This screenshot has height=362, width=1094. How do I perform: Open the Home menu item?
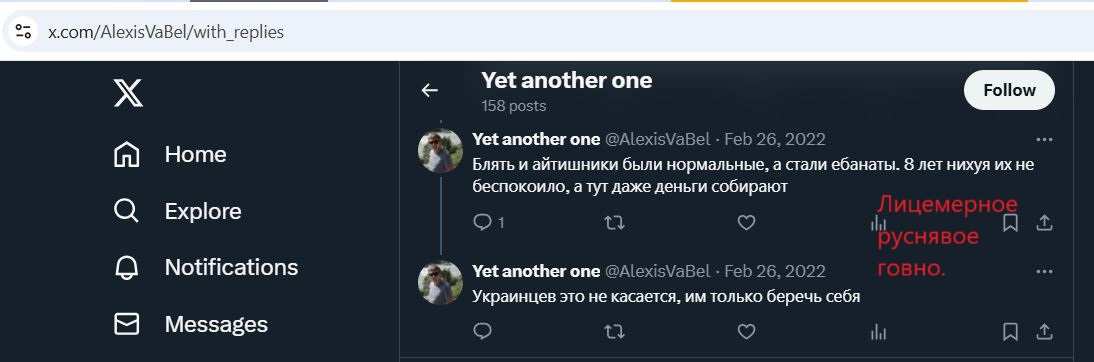click(170, 154)
